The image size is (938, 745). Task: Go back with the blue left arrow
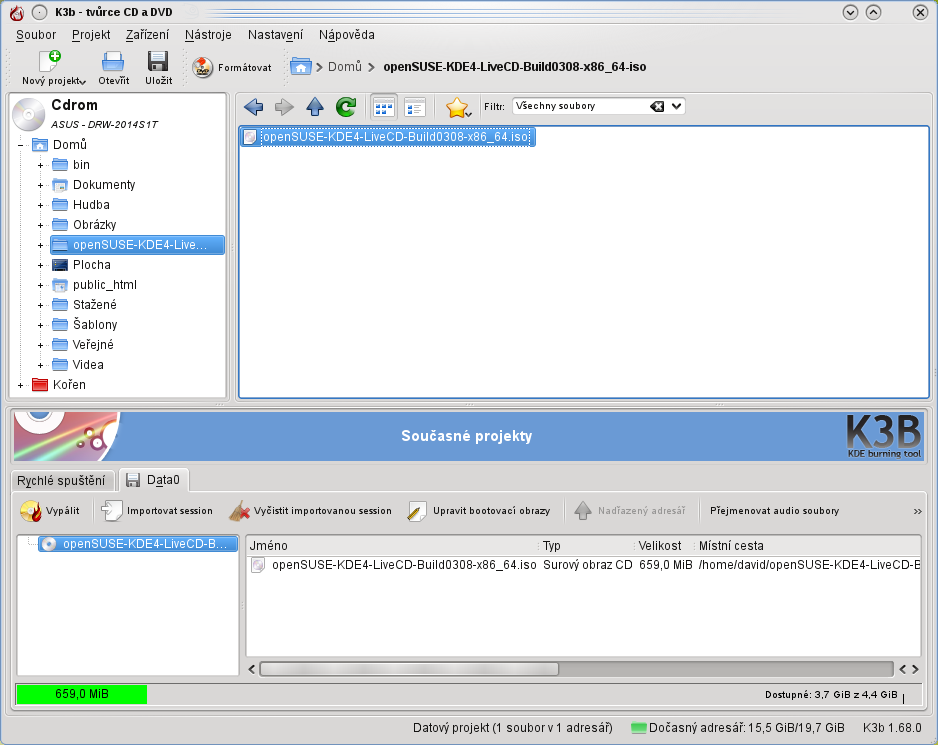[x=254, y=107]
